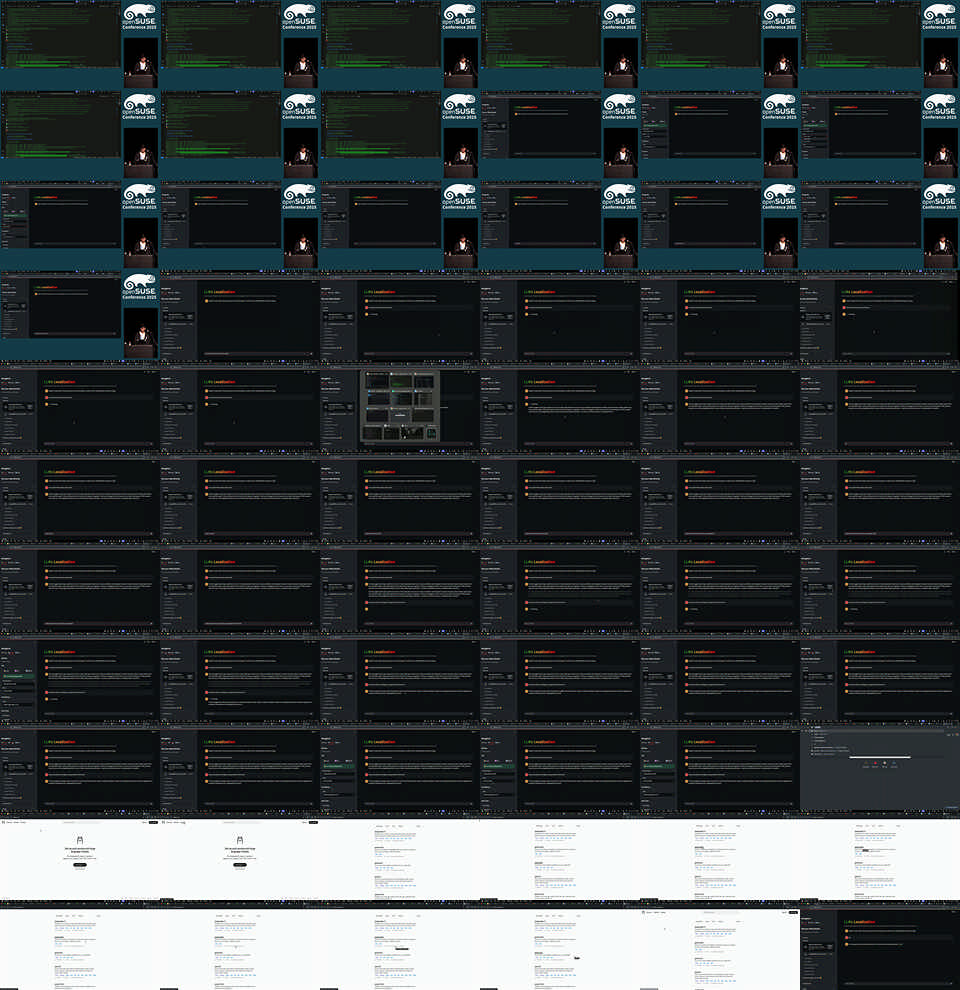Viewport: 960px width, 990px height.
Task: Select the only openSUSE speaker thumbnail in the fourth row
Action: [x=80, y=315]
